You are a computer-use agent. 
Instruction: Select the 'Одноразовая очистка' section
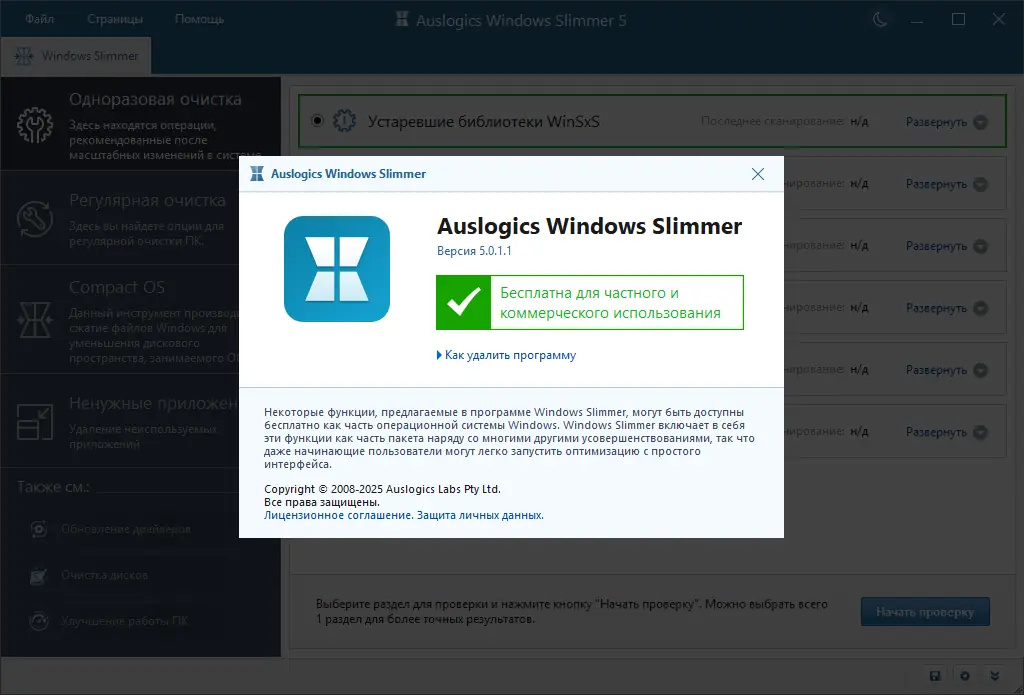click(x=141, y=124)
